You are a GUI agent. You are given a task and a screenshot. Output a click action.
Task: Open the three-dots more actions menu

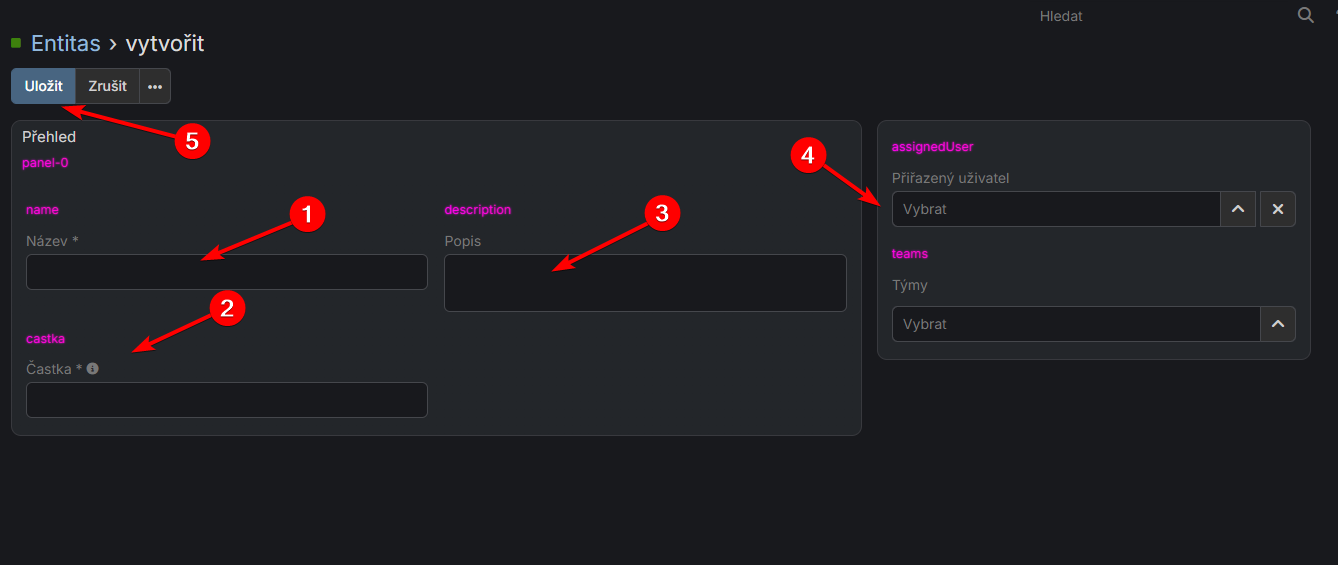coord(155,86)
